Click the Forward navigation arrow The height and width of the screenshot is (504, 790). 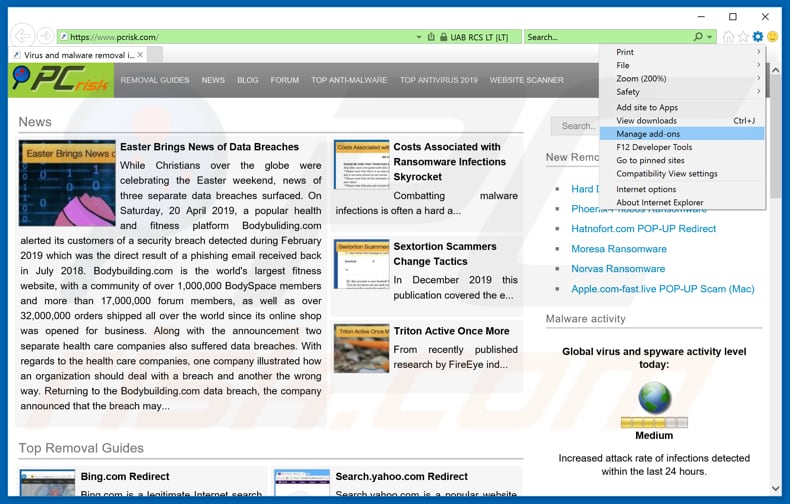pyautogui.click(x=46, y=37)
